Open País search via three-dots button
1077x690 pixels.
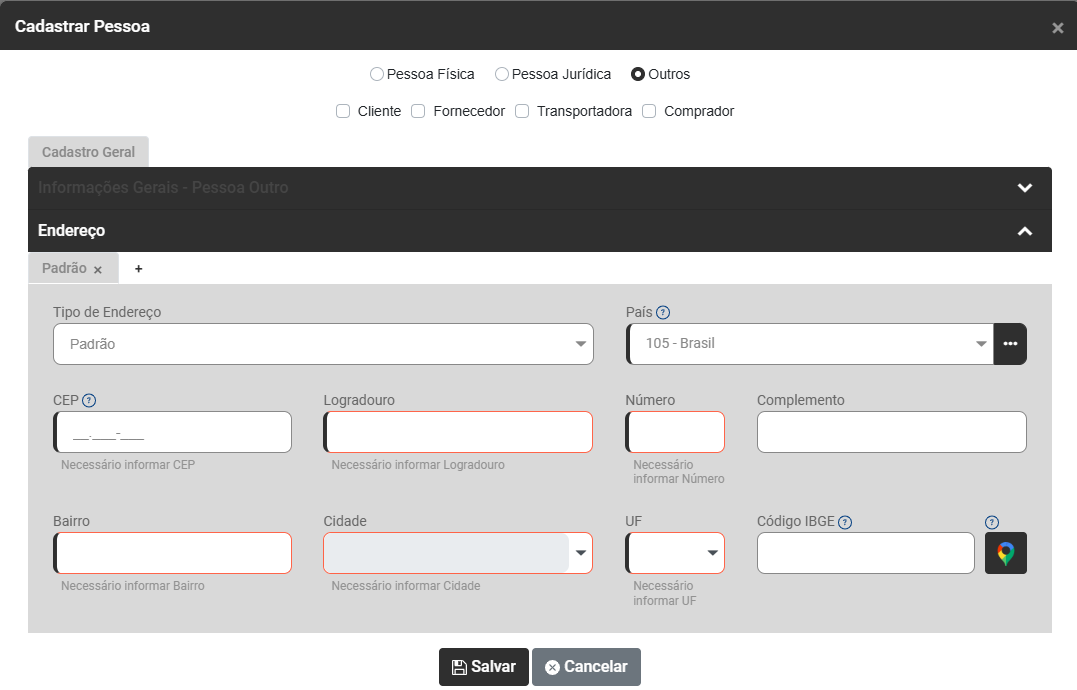(x=1010, y=344)
